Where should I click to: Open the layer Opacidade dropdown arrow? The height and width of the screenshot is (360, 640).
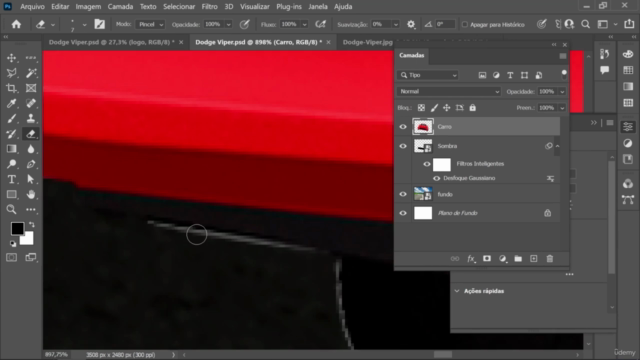(x=562, y=92)
